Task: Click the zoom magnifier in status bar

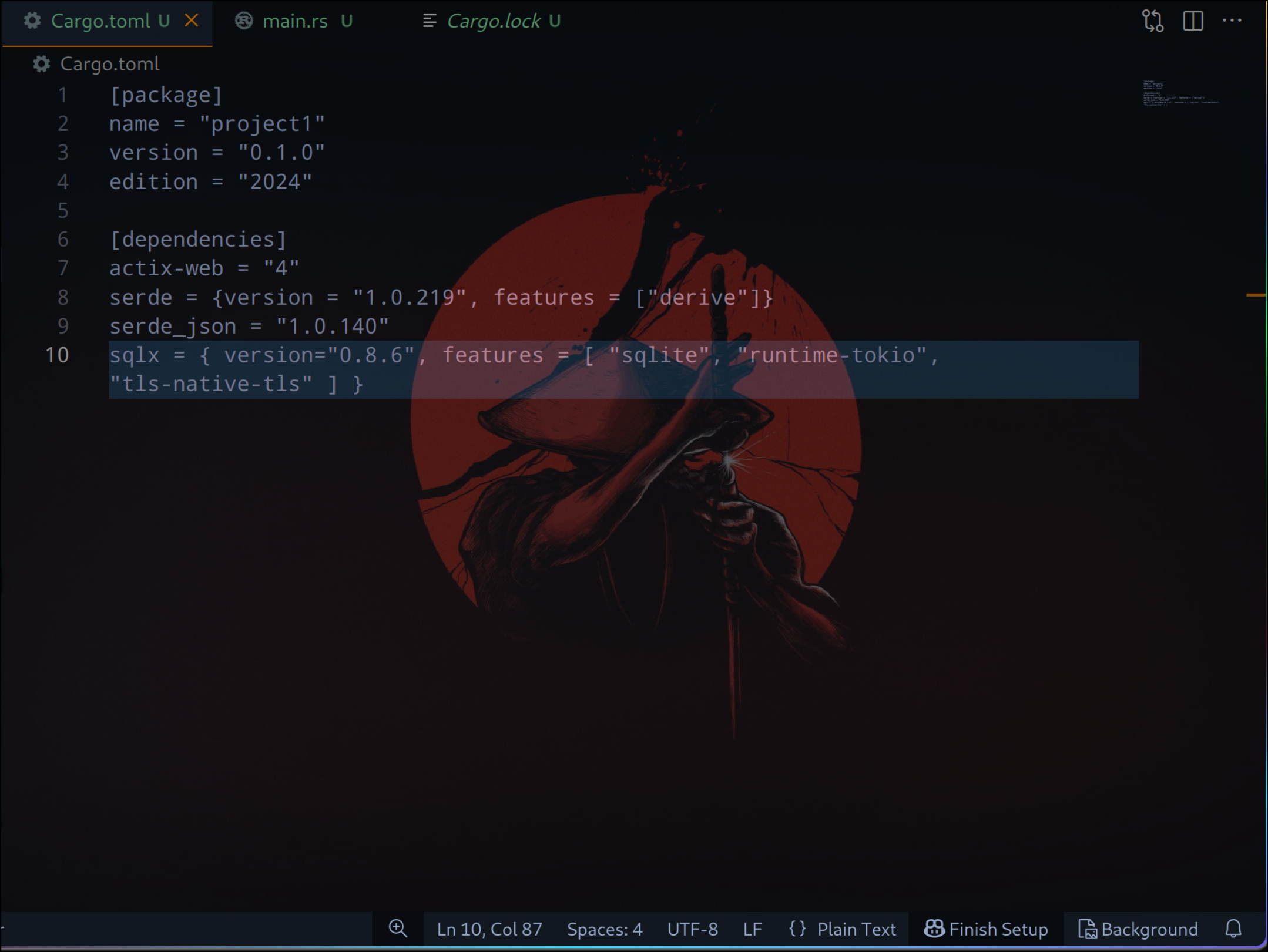Action: tap(398, 929)
